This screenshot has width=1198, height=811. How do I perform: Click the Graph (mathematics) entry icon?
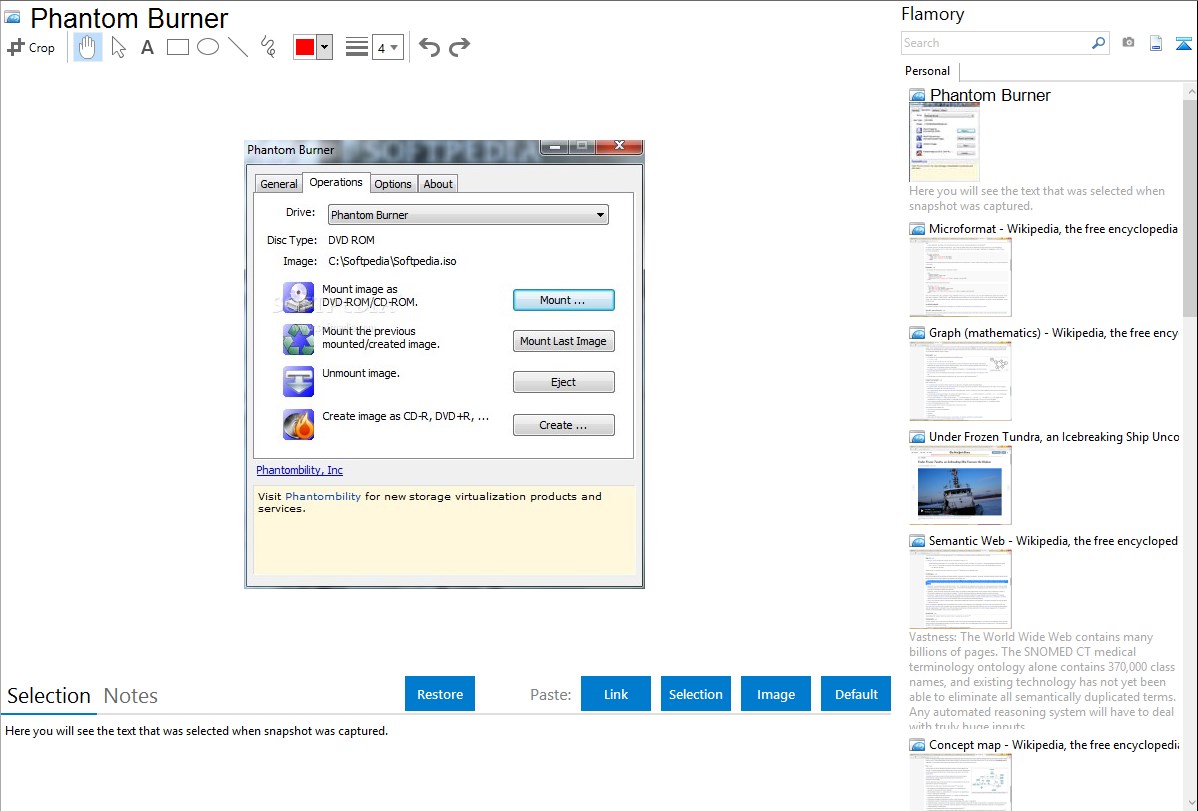(x=918, y=333)
